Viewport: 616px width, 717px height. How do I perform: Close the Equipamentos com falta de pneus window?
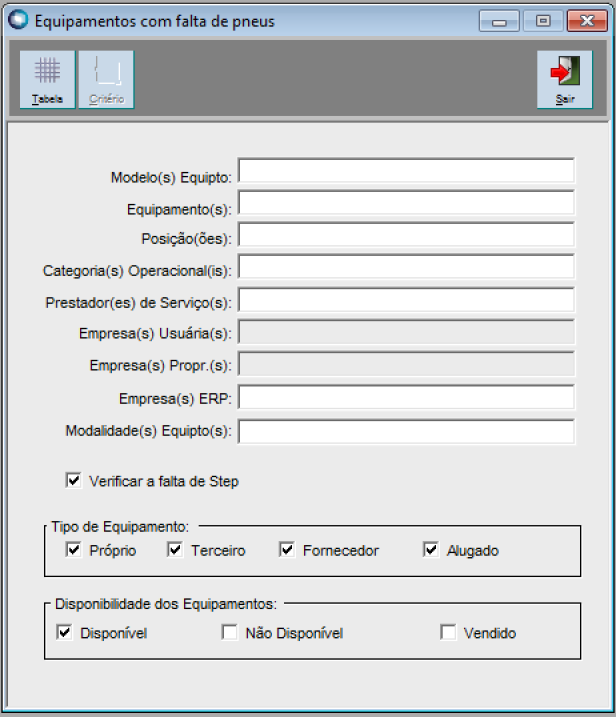(587, 21)
